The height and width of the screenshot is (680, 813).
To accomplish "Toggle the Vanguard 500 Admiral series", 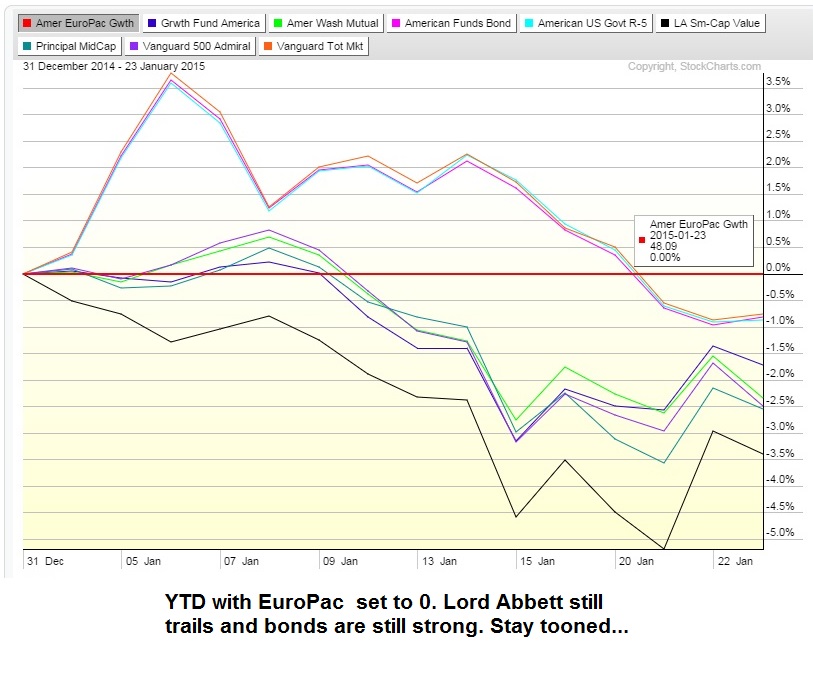I will [190, 46].
